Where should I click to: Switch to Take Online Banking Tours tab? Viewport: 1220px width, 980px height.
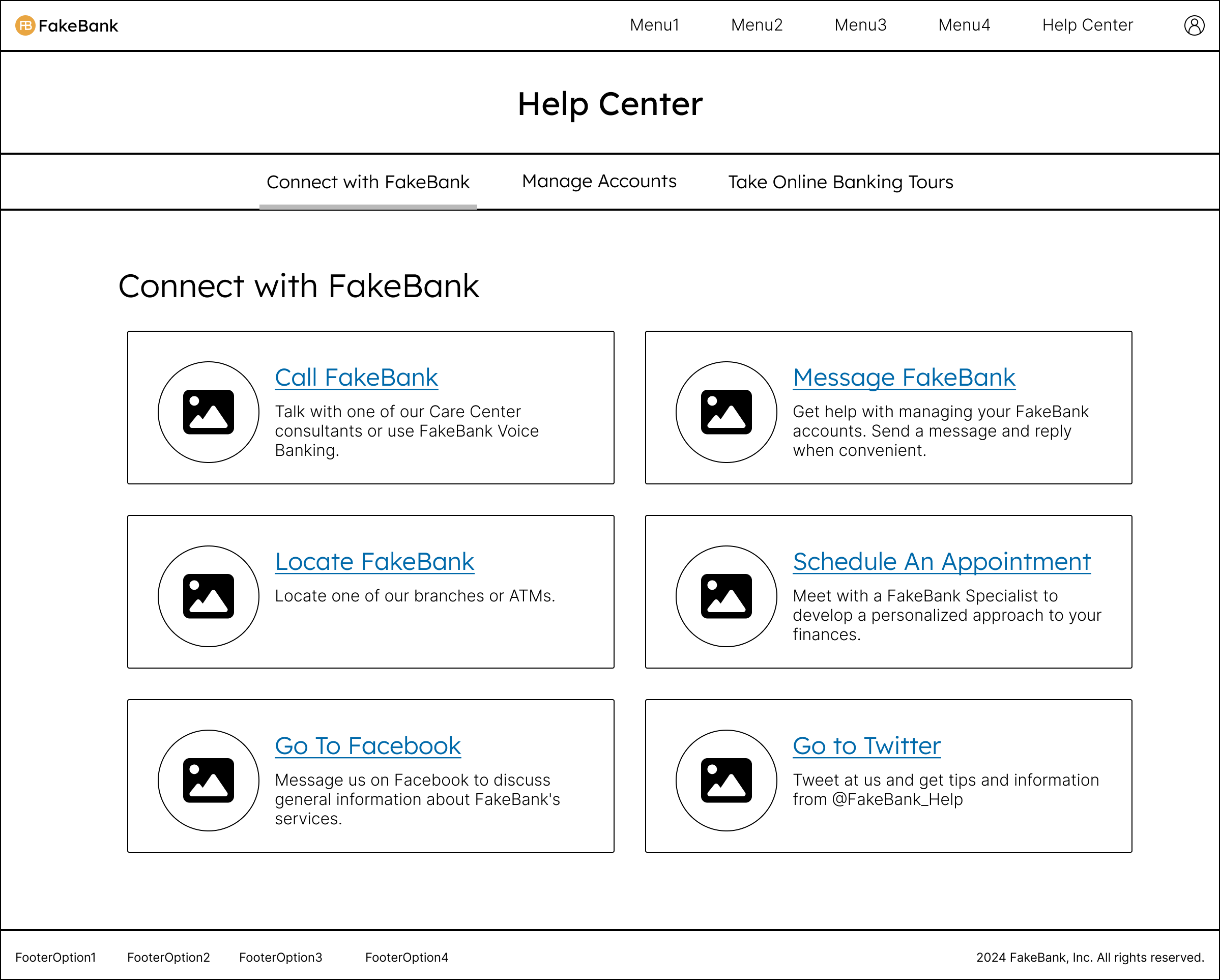840,182
